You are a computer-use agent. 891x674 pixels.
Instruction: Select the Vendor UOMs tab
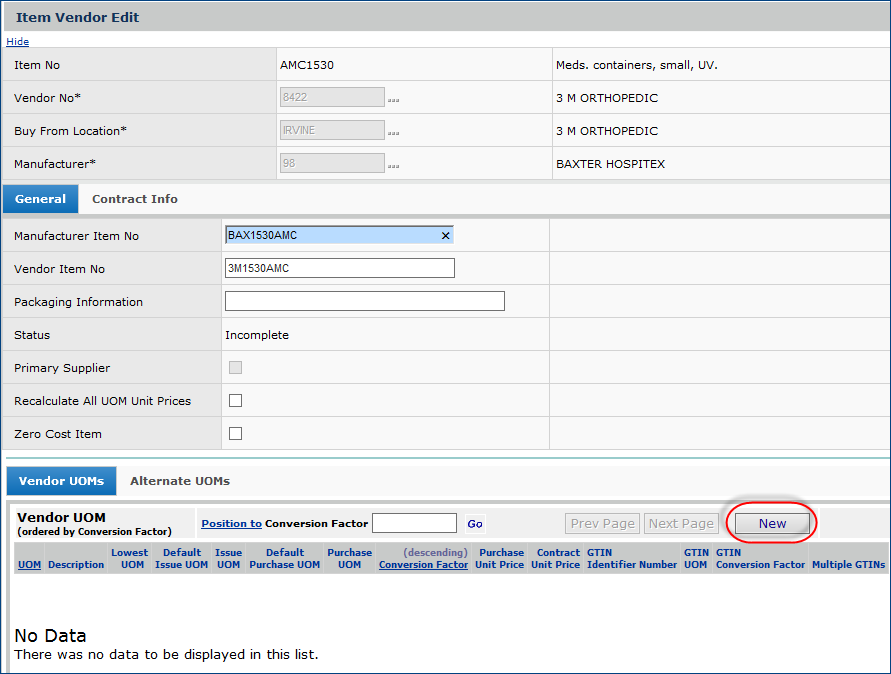(61, 481)
